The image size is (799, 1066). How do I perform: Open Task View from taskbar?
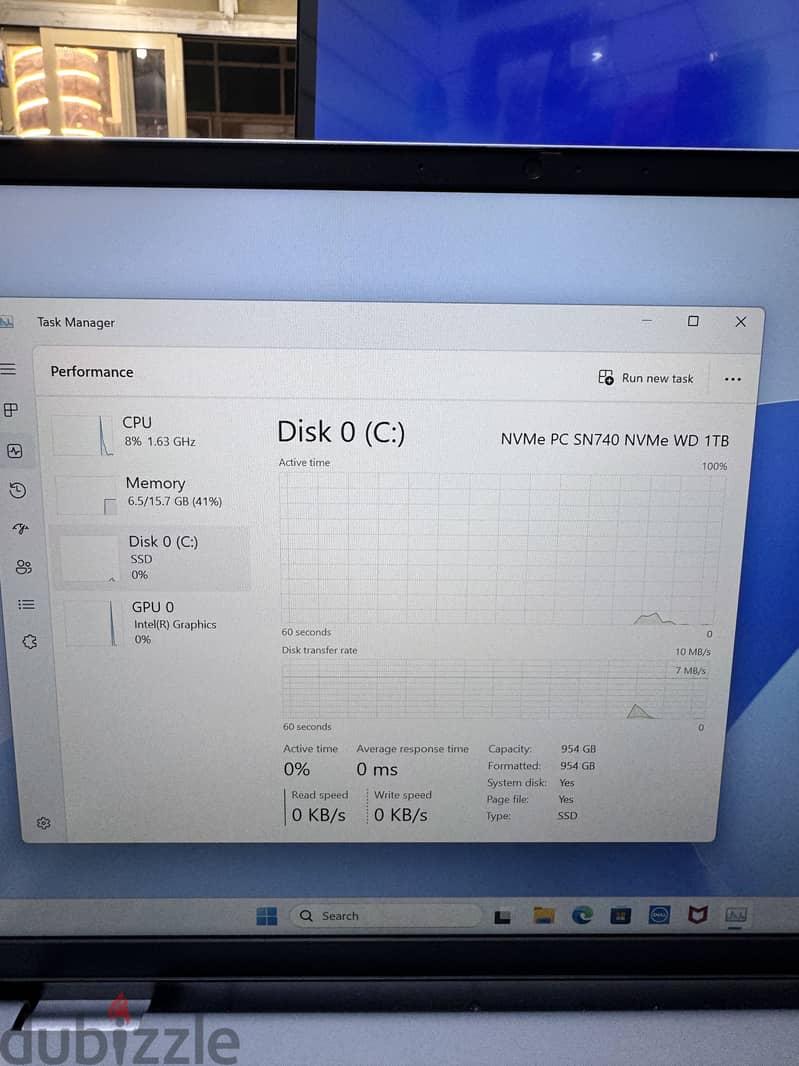tap(503, 917)
